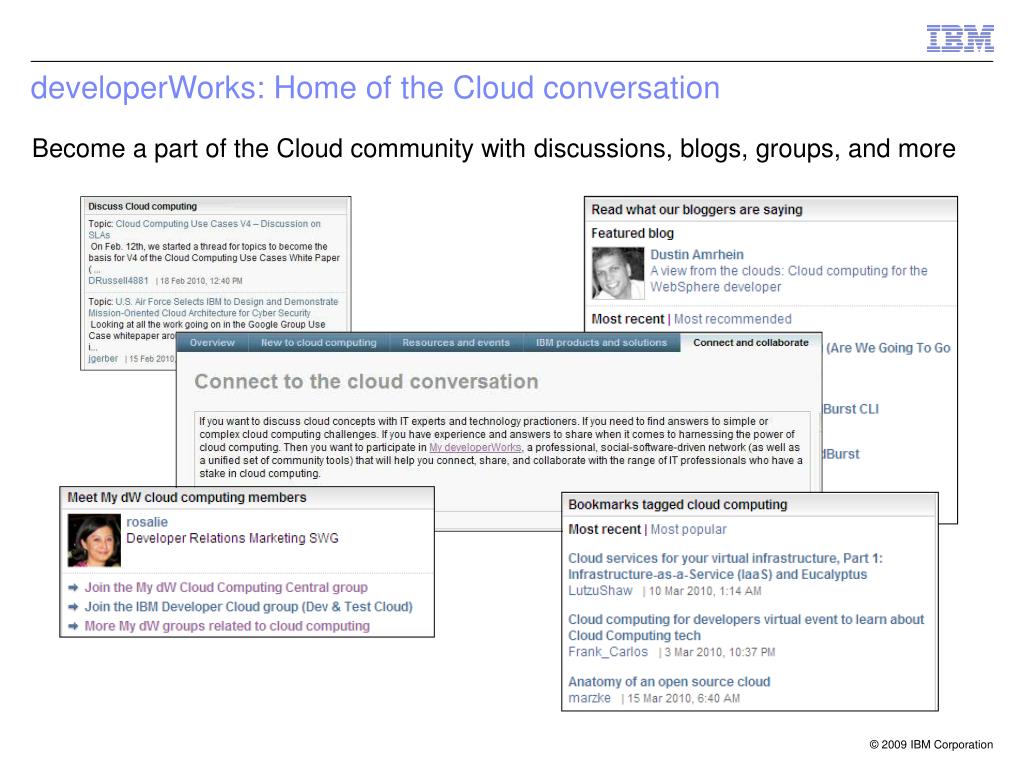See More My dW groups link
Screen dimensions: 1024x768
(227, 626)
